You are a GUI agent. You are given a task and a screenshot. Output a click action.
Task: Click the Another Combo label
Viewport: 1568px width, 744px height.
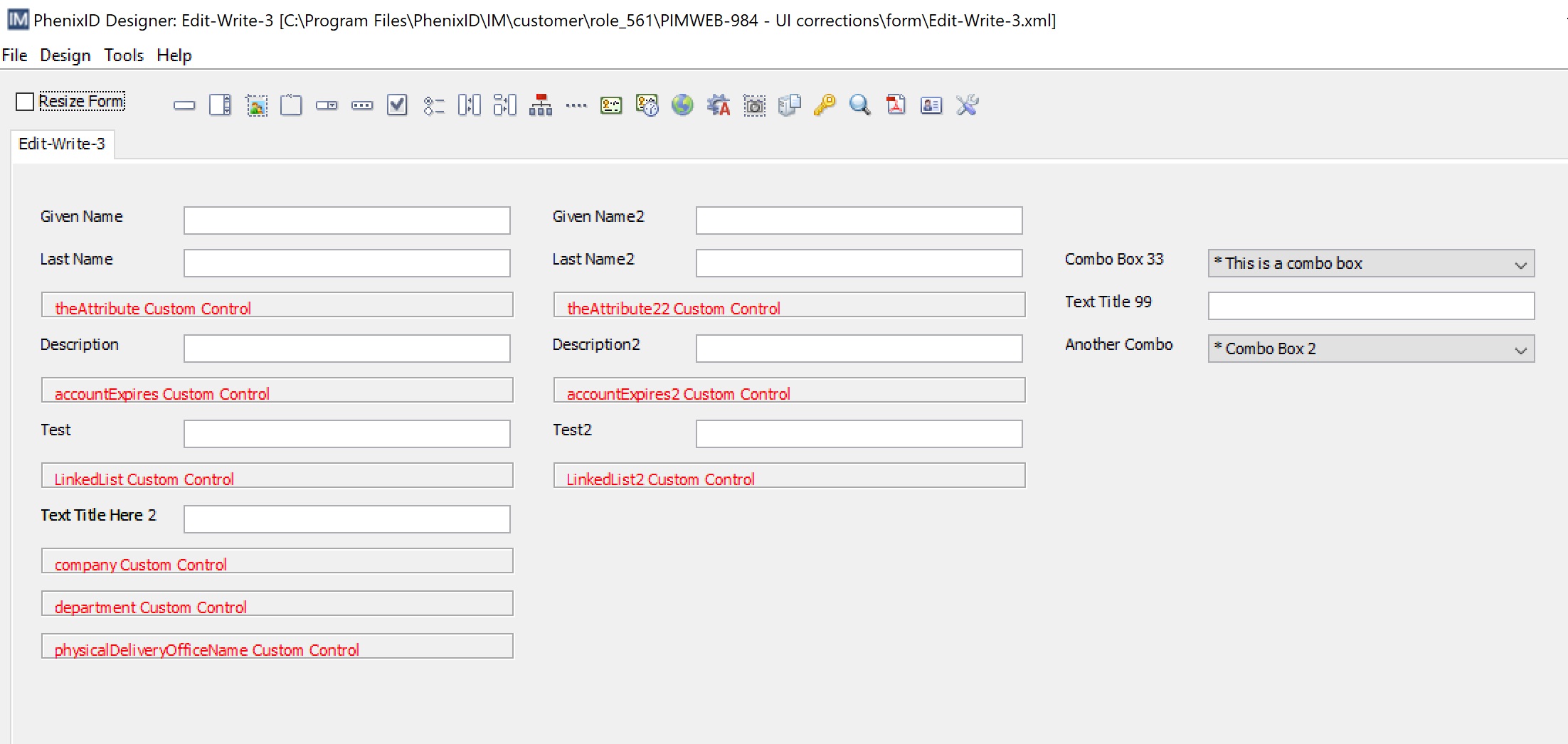click(1118, 344)
